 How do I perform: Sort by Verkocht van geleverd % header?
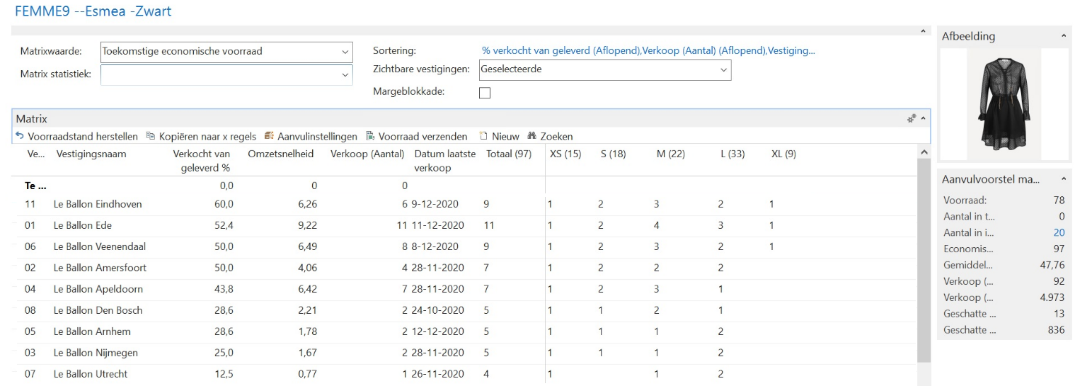(202, 161)
